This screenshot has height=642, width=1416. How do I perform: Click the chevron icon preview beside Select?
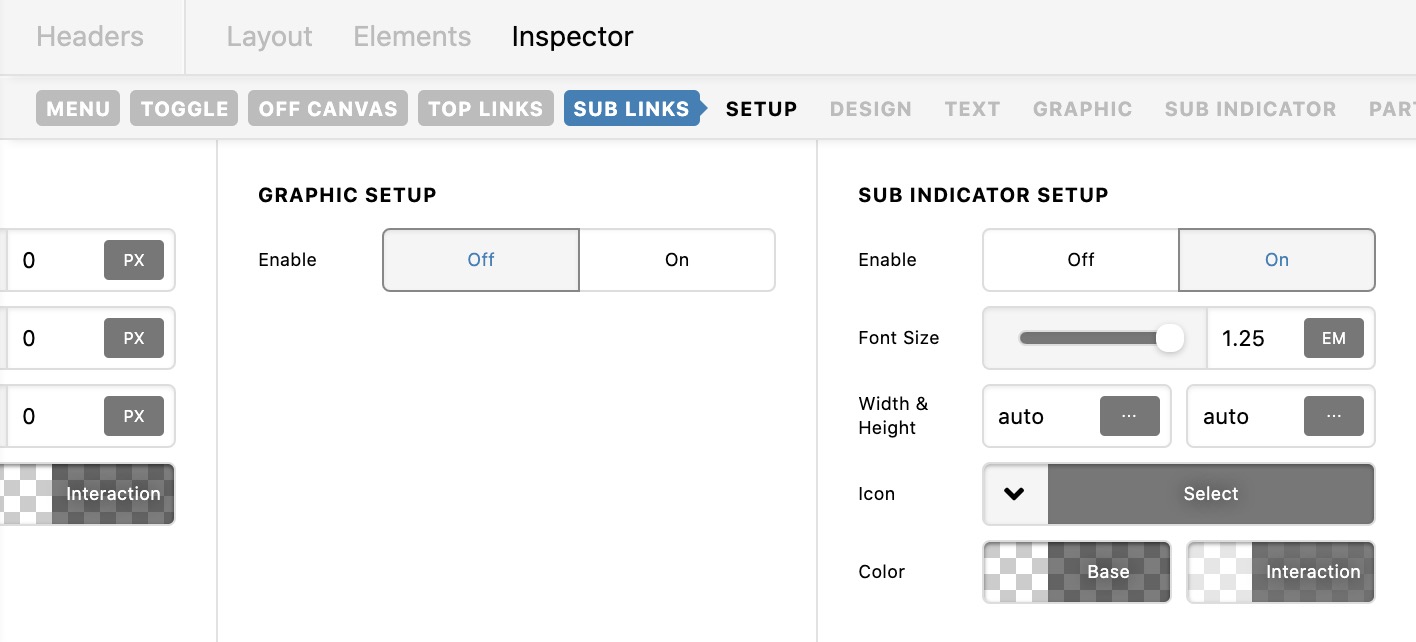[1015, 494]
